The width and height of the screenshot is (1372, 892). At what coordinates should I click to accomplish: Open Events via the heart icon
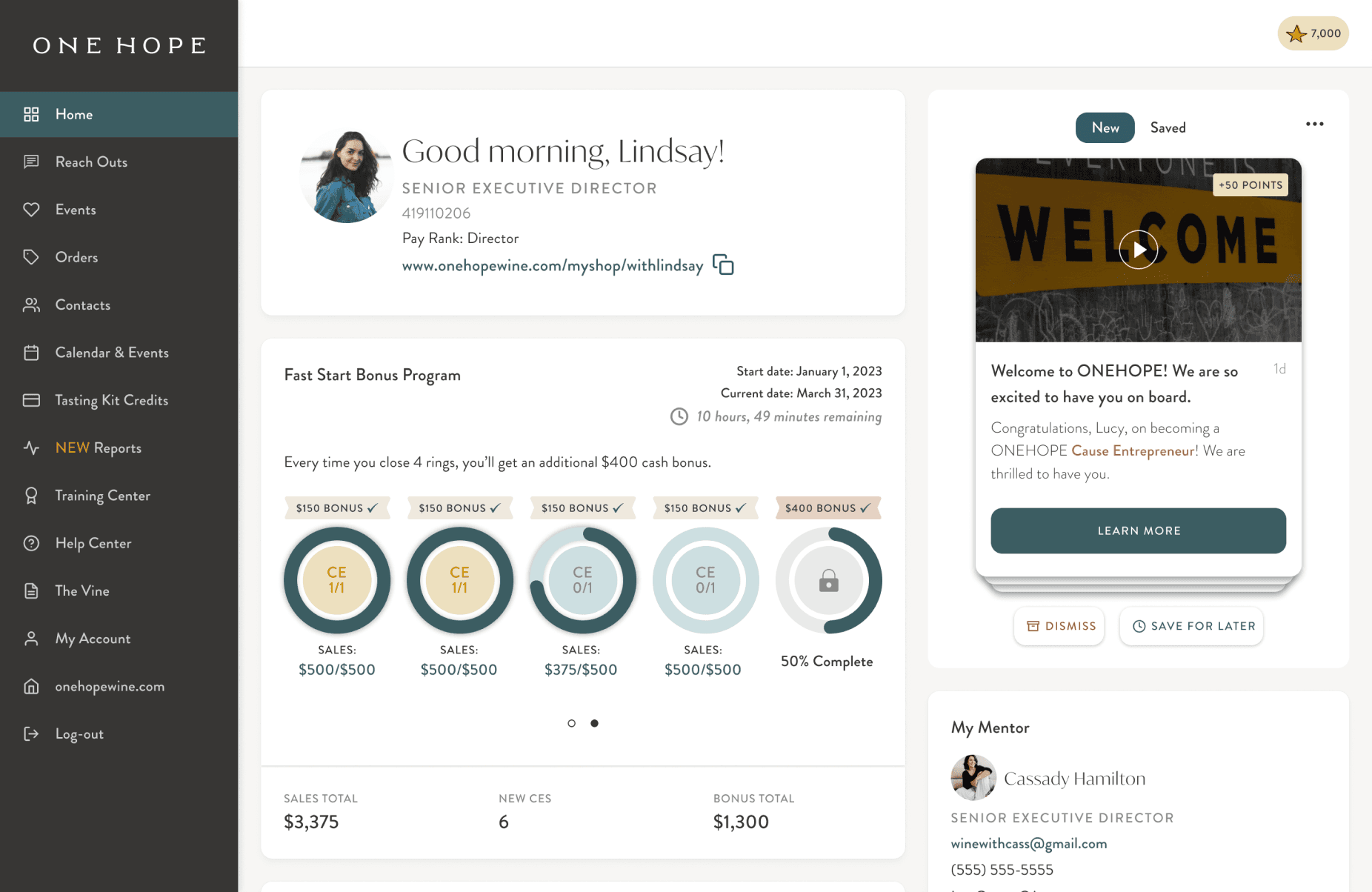tap(31, 210)
